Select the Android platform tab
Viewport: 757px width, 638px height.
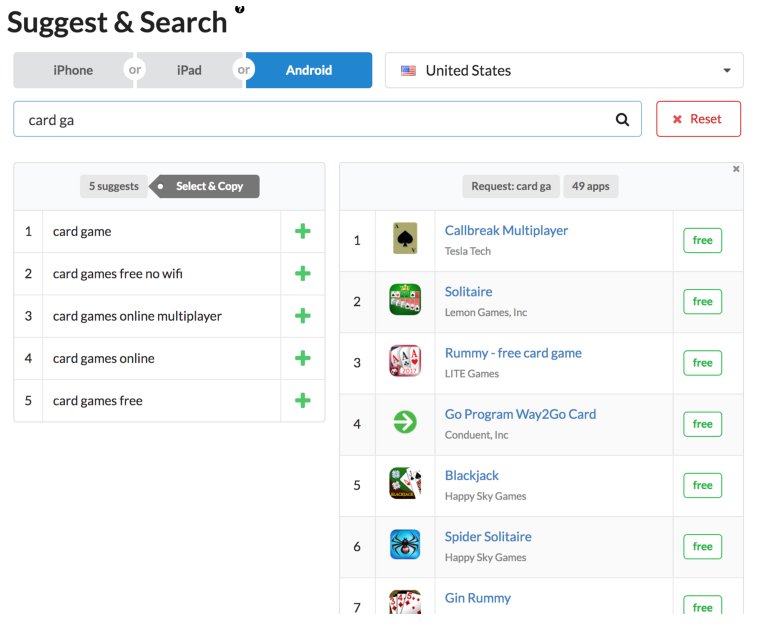309,70
